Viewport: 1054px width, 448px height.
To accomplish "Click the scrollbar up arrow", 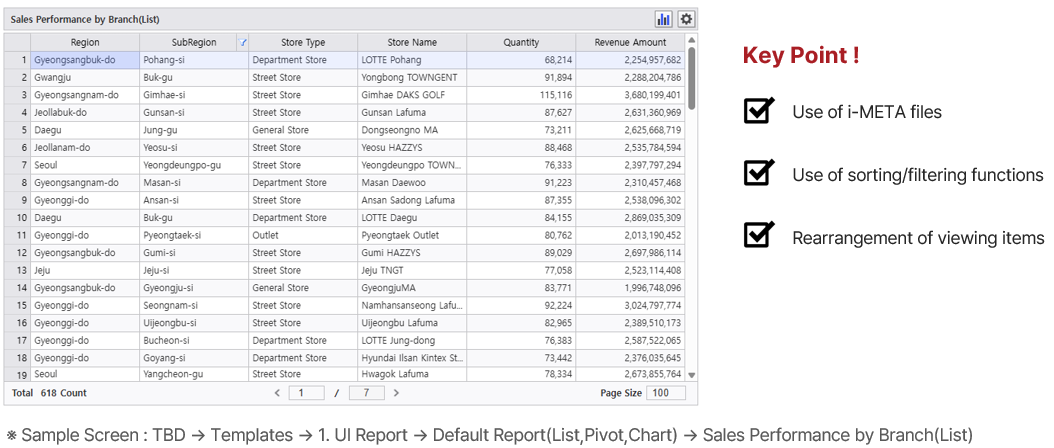I will click(x=691, y=42).
